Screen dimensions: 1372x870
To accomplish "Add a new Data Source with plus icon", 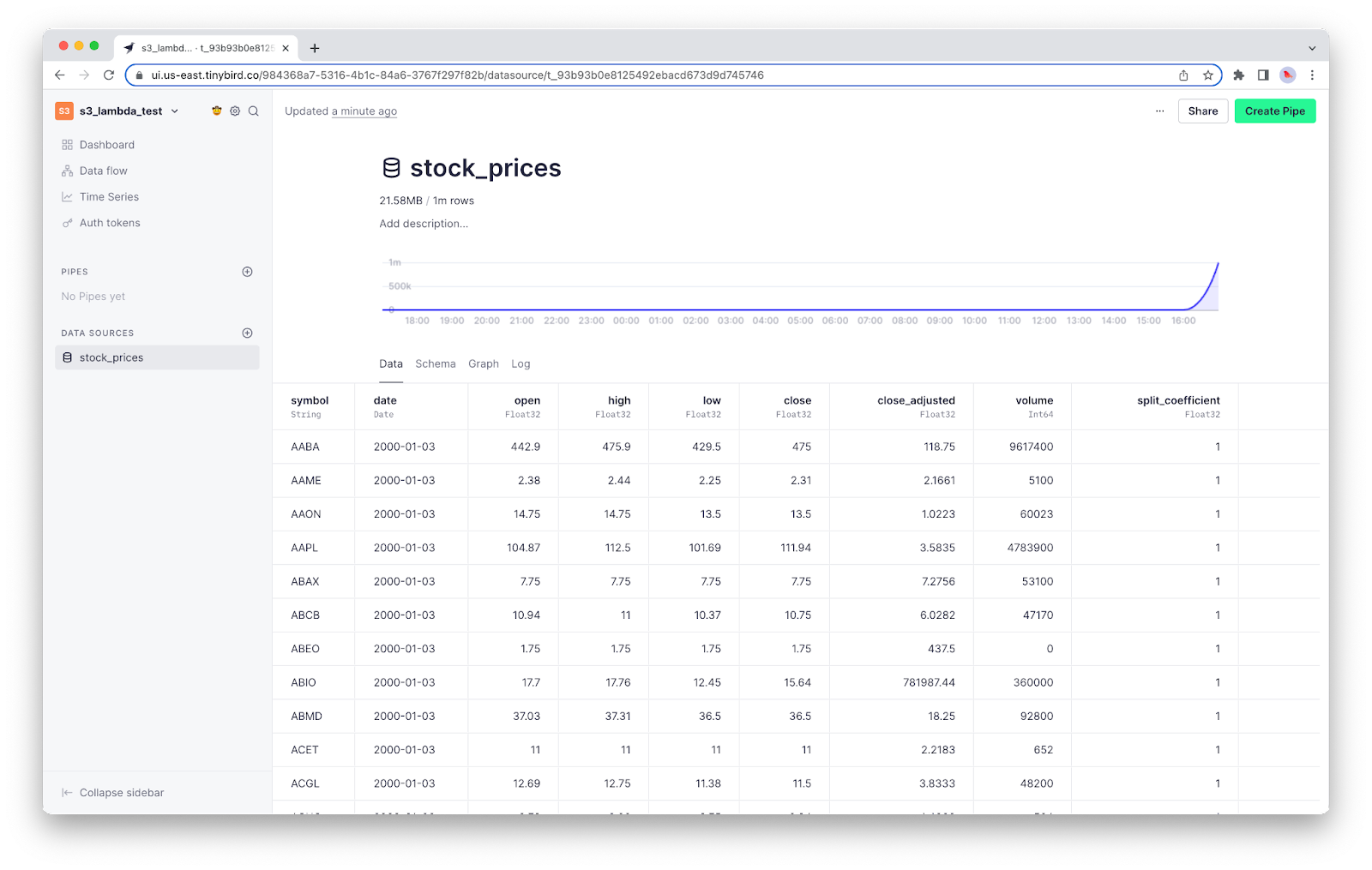I will pos(247,333).
